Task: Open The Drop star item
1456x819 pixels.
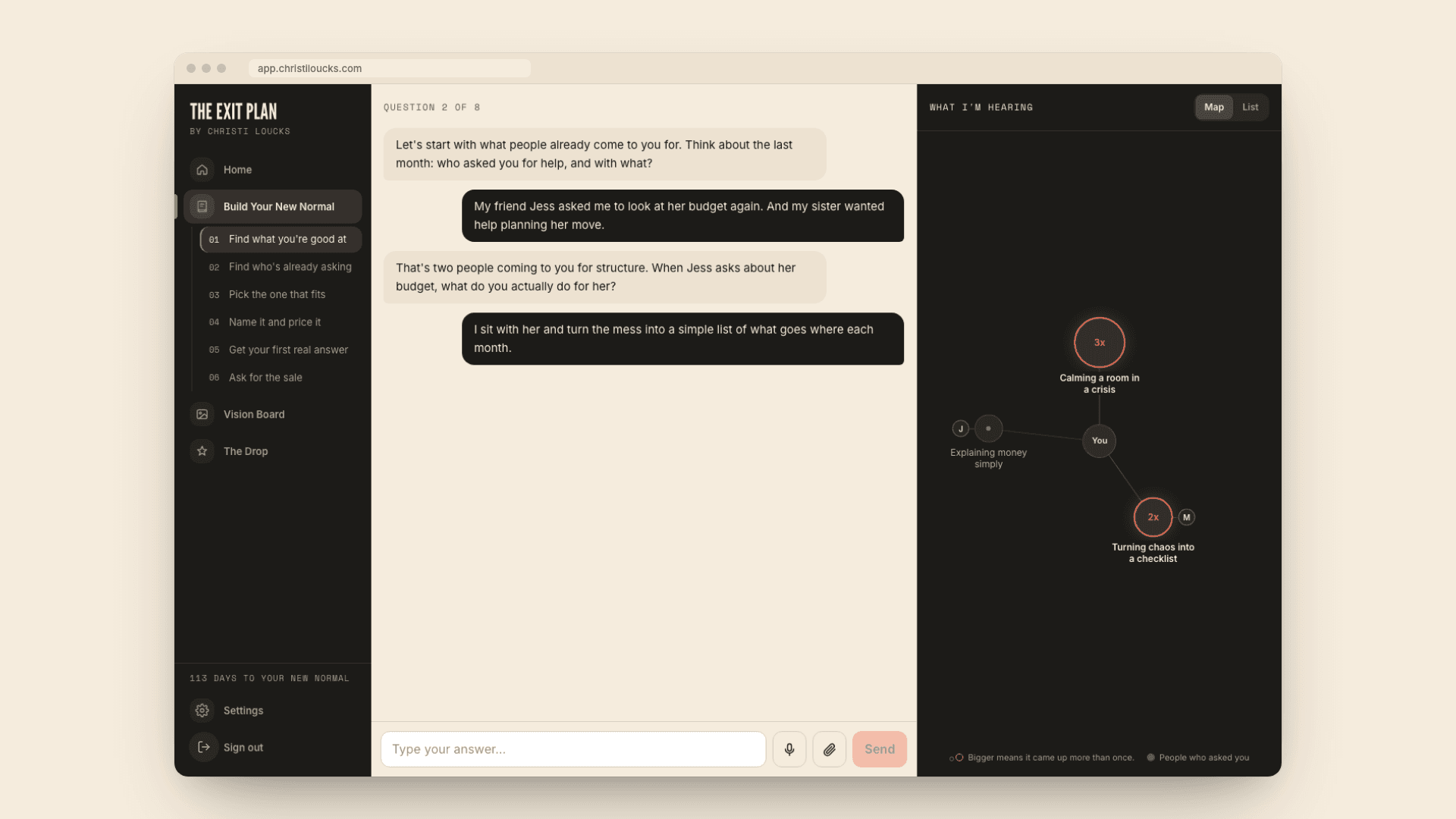Action: [272, 451]
